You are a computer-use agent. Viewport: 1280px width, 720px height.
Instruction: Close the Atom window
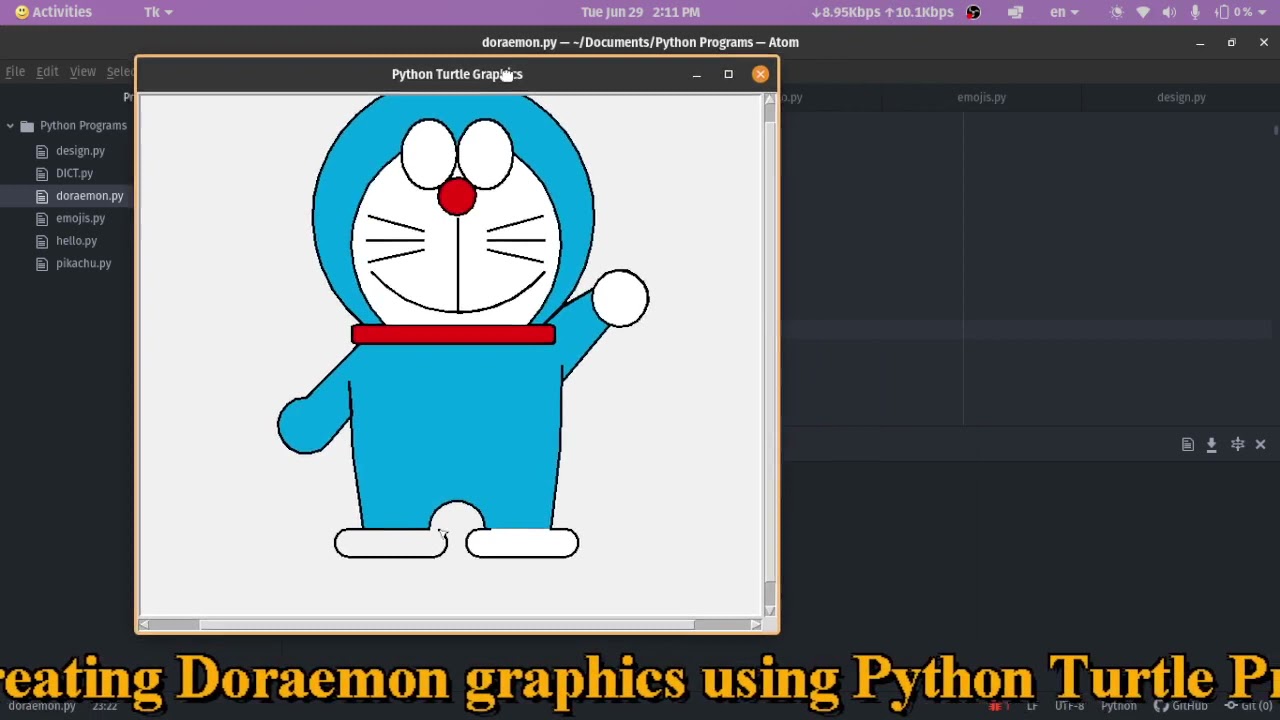(x=1264, y=43)
